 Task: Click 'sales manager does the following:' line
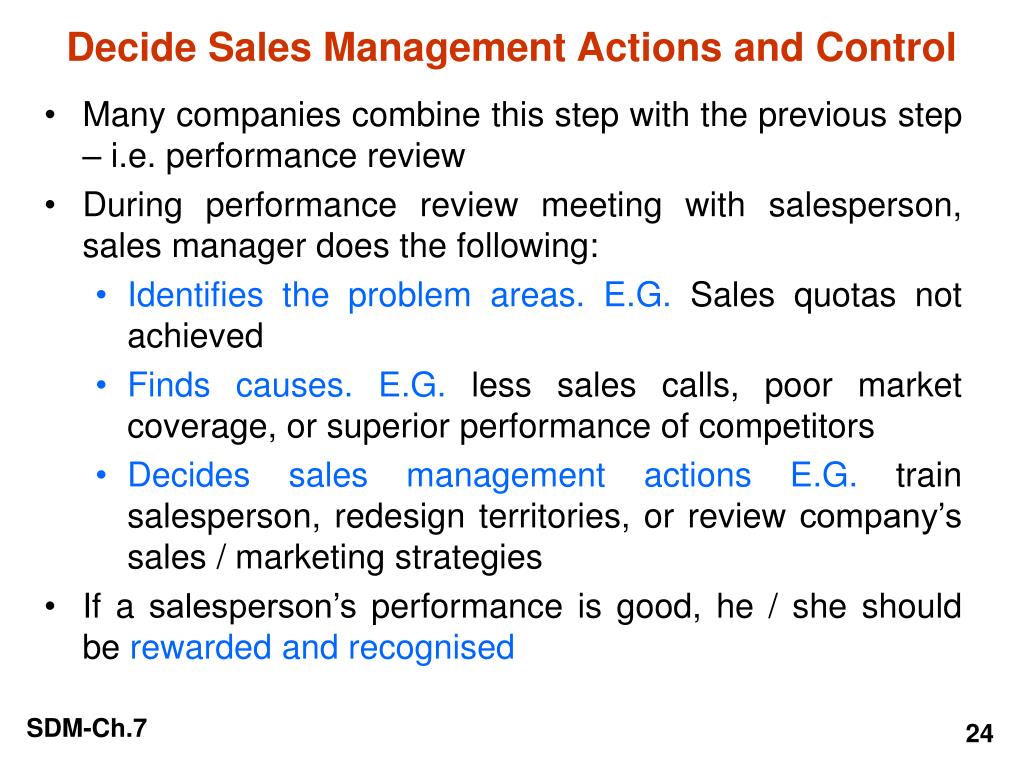click(x=341, y=247)
